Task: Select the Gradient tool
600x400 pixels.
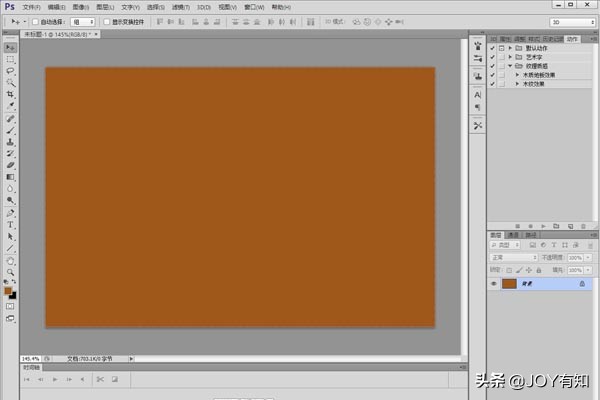Action: click(x=10, y=177)
